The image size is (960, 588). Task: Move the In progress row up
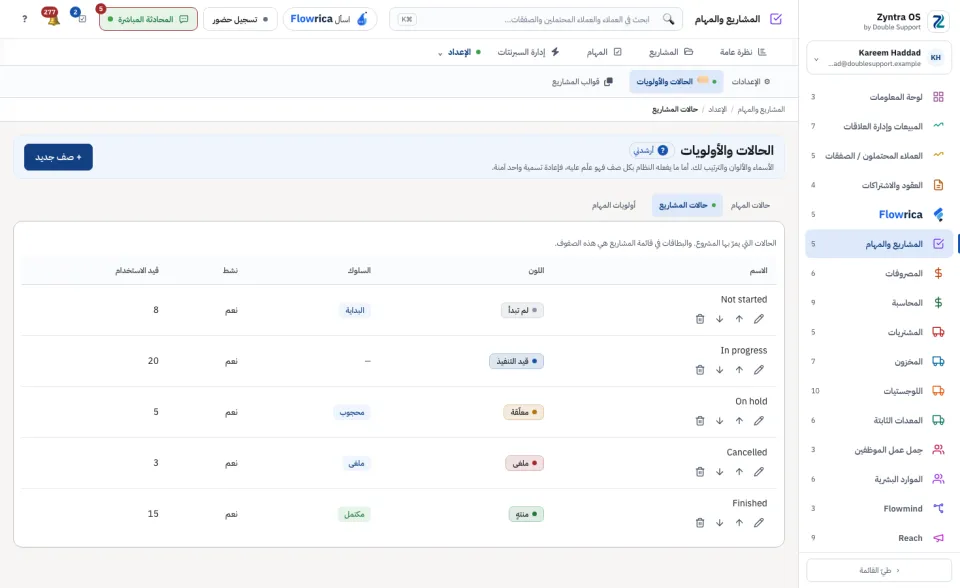coord(739,369)
